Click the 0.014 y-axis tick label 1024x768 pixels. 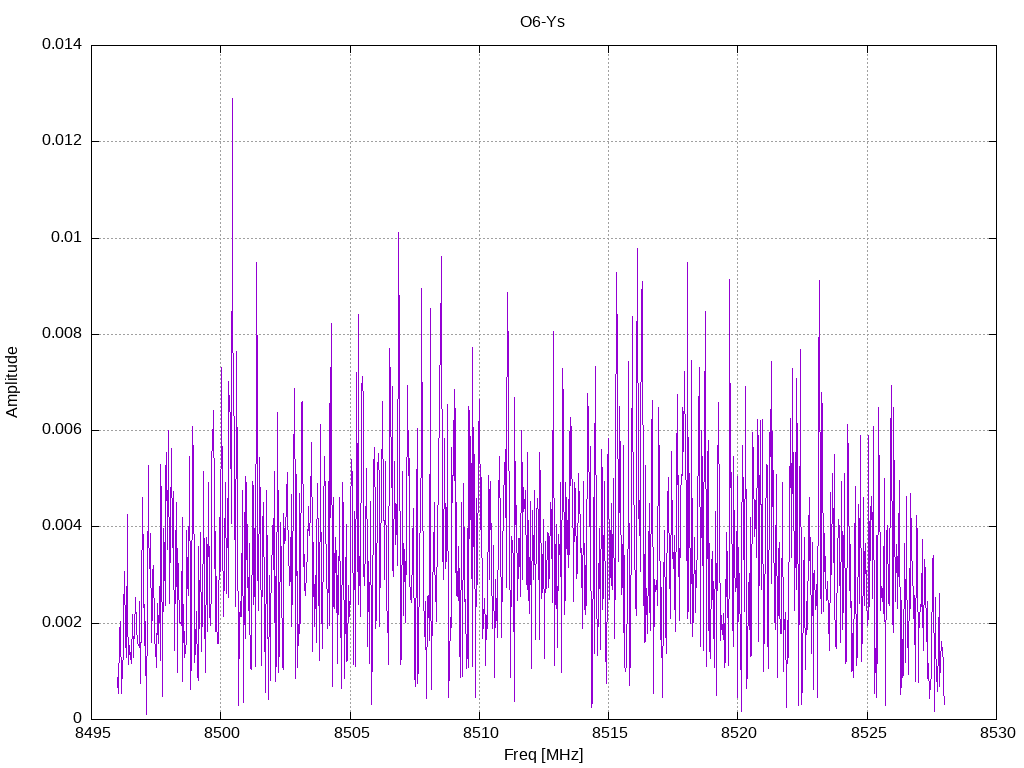(62, 44)
